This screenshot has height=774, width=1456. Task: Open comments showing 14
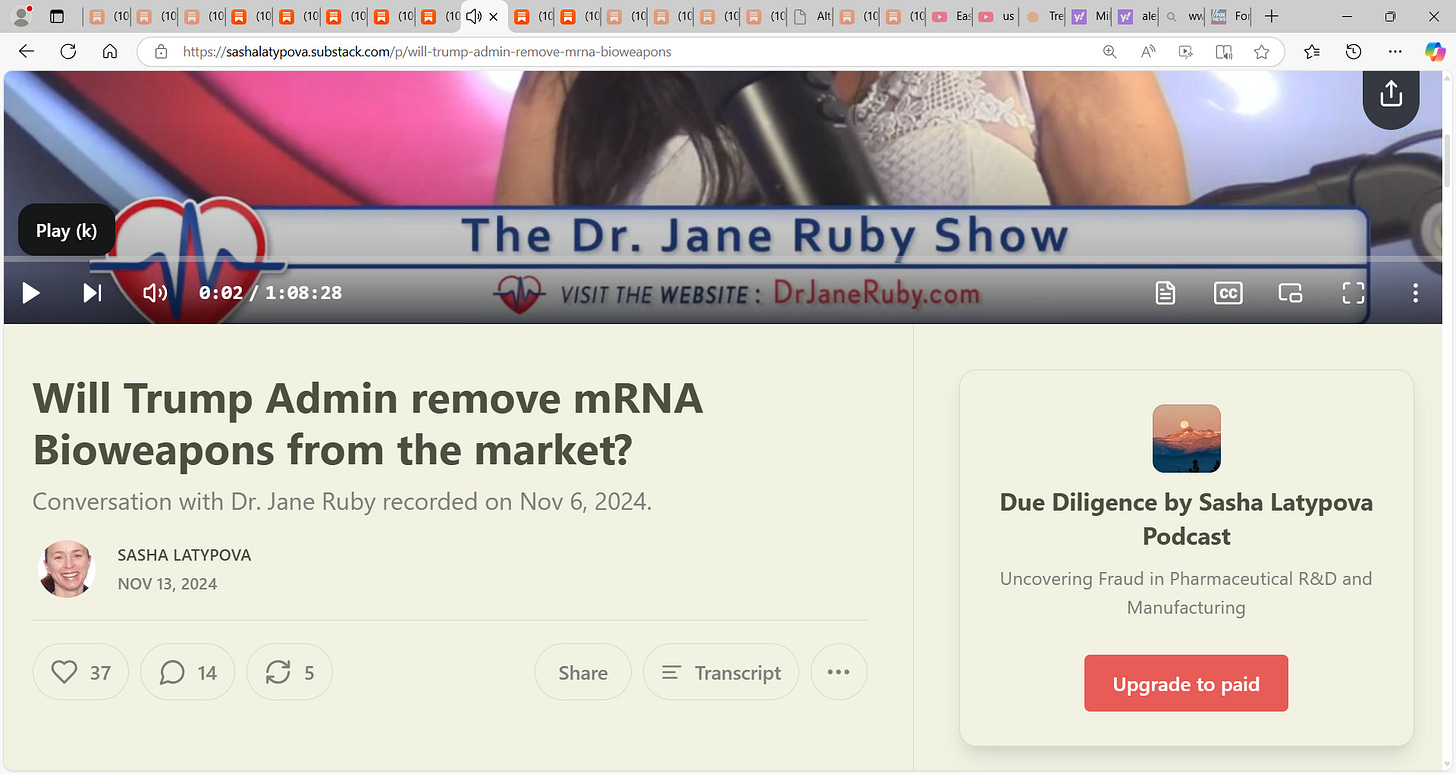(x=188, y=672)
